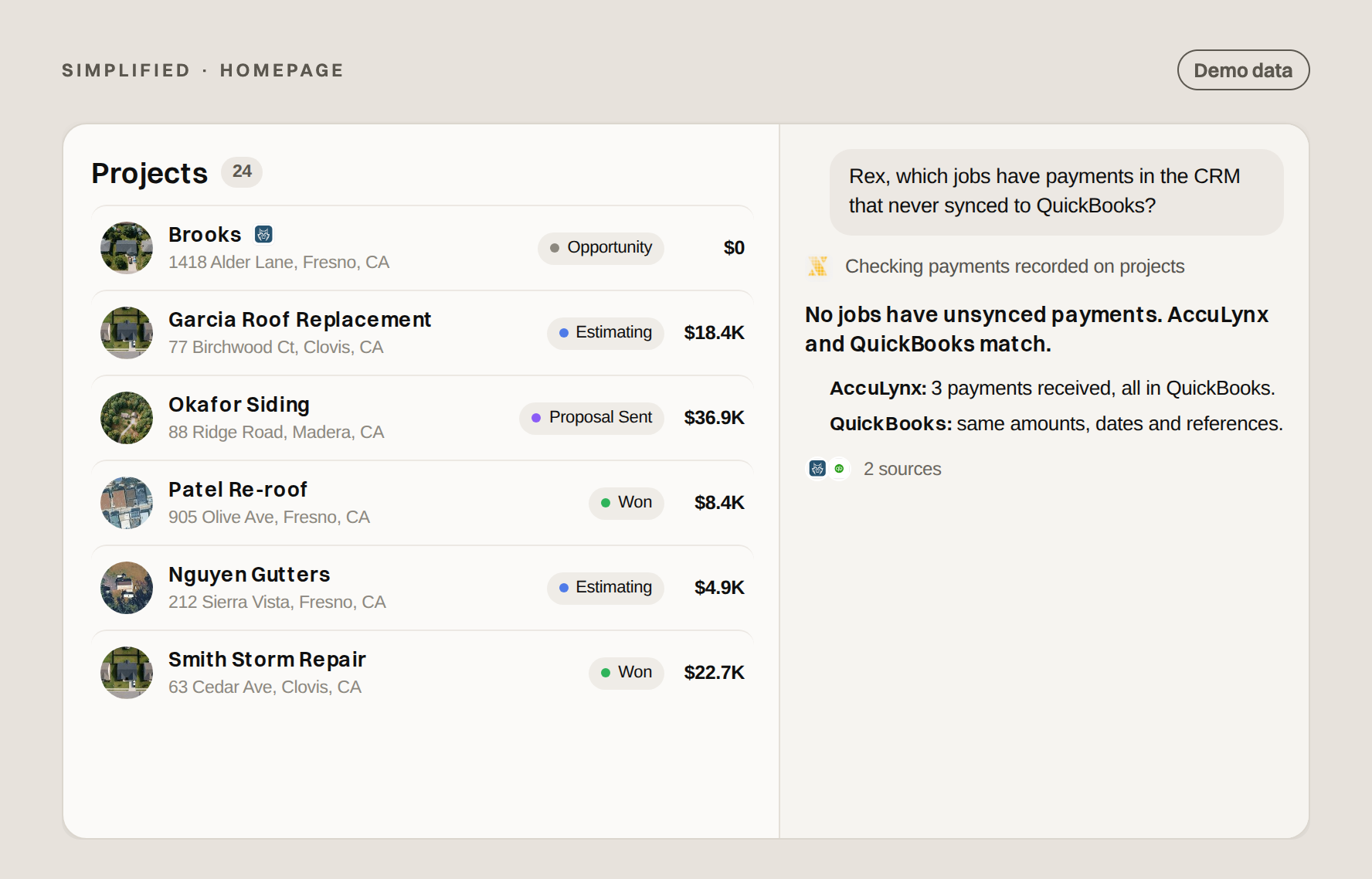Click the Projects heading
This screenshot has width=1372, height=879.
click(x=150, y=173)
